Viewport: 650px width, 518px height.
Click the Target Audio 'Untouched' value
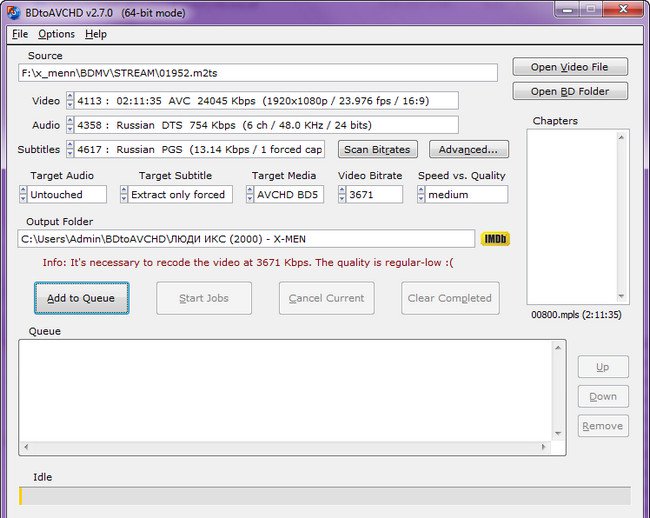coord(67,194)
